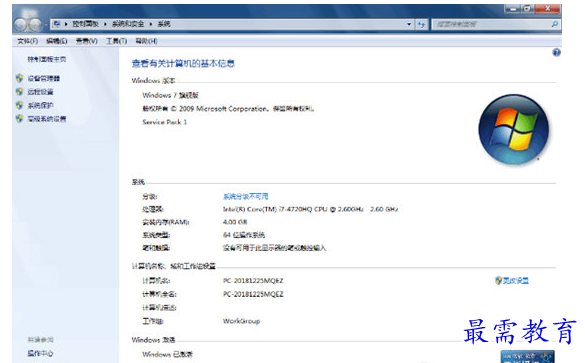The image size is (585, 363).
Task: Open 设备管理器 link
Action: tap(44, 78)
